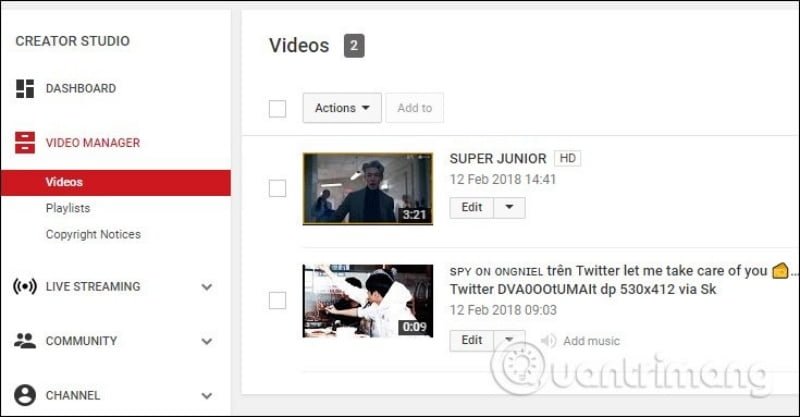The width and height of the screenshot is (800, 417).
Task: Open Playlists in the sidebar
Action: point(68,208)
